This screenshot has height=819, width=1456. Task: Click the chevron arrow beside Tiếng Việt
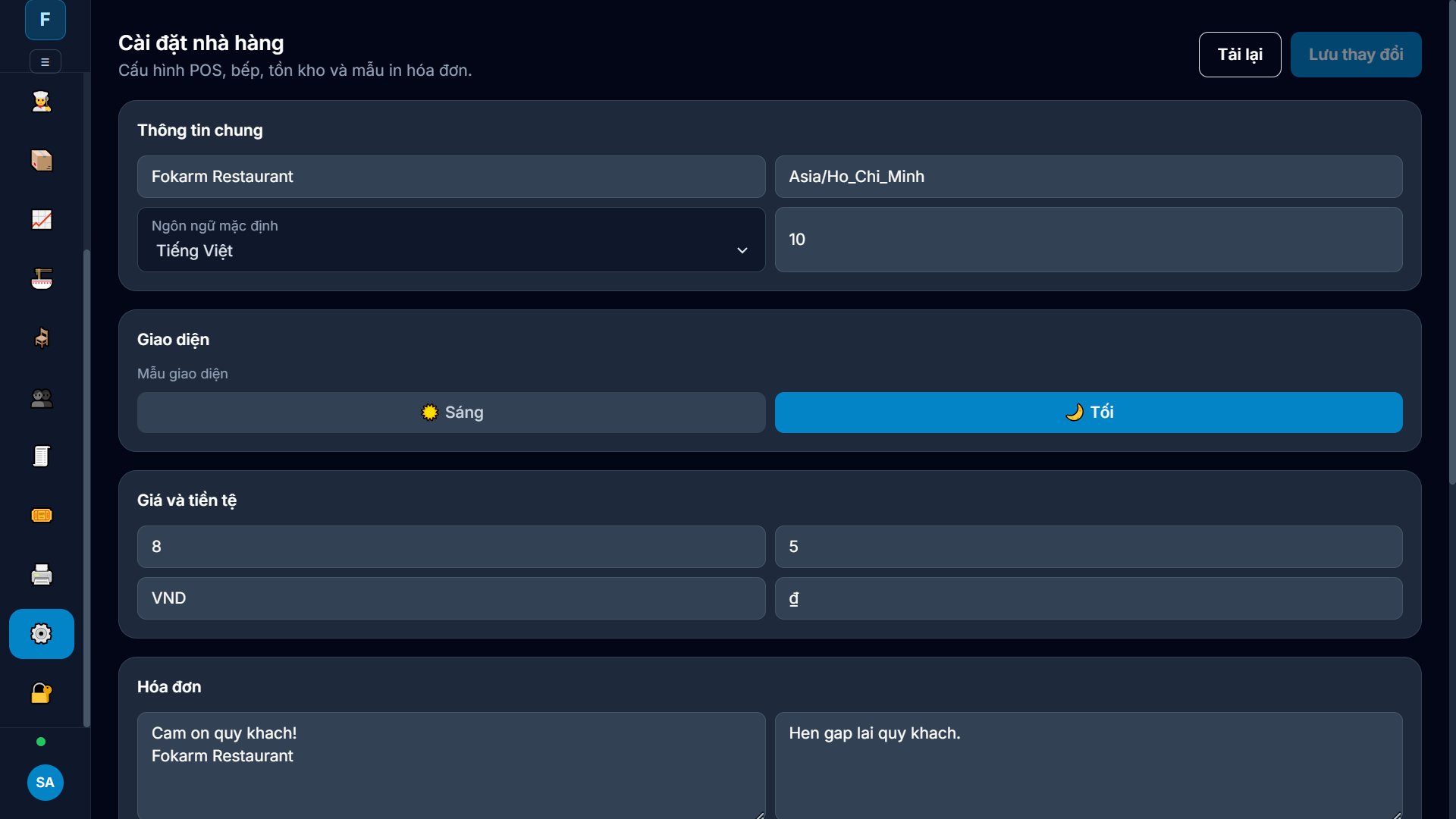coord(742,250)
